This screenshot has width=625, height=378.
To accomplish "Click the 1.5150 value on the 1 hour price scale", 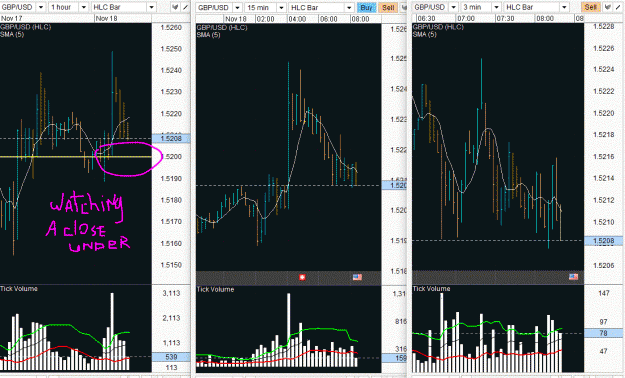I will (171, 265).
